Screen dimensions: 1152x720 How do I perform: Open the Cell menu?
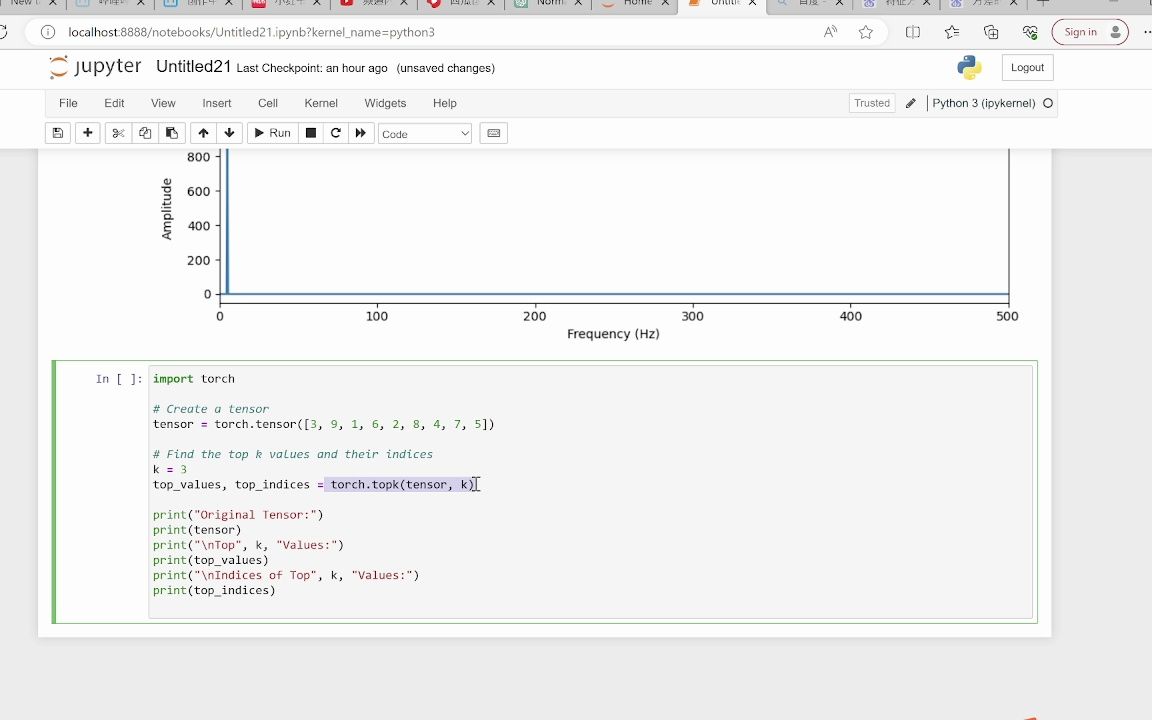tap(268, 104)
